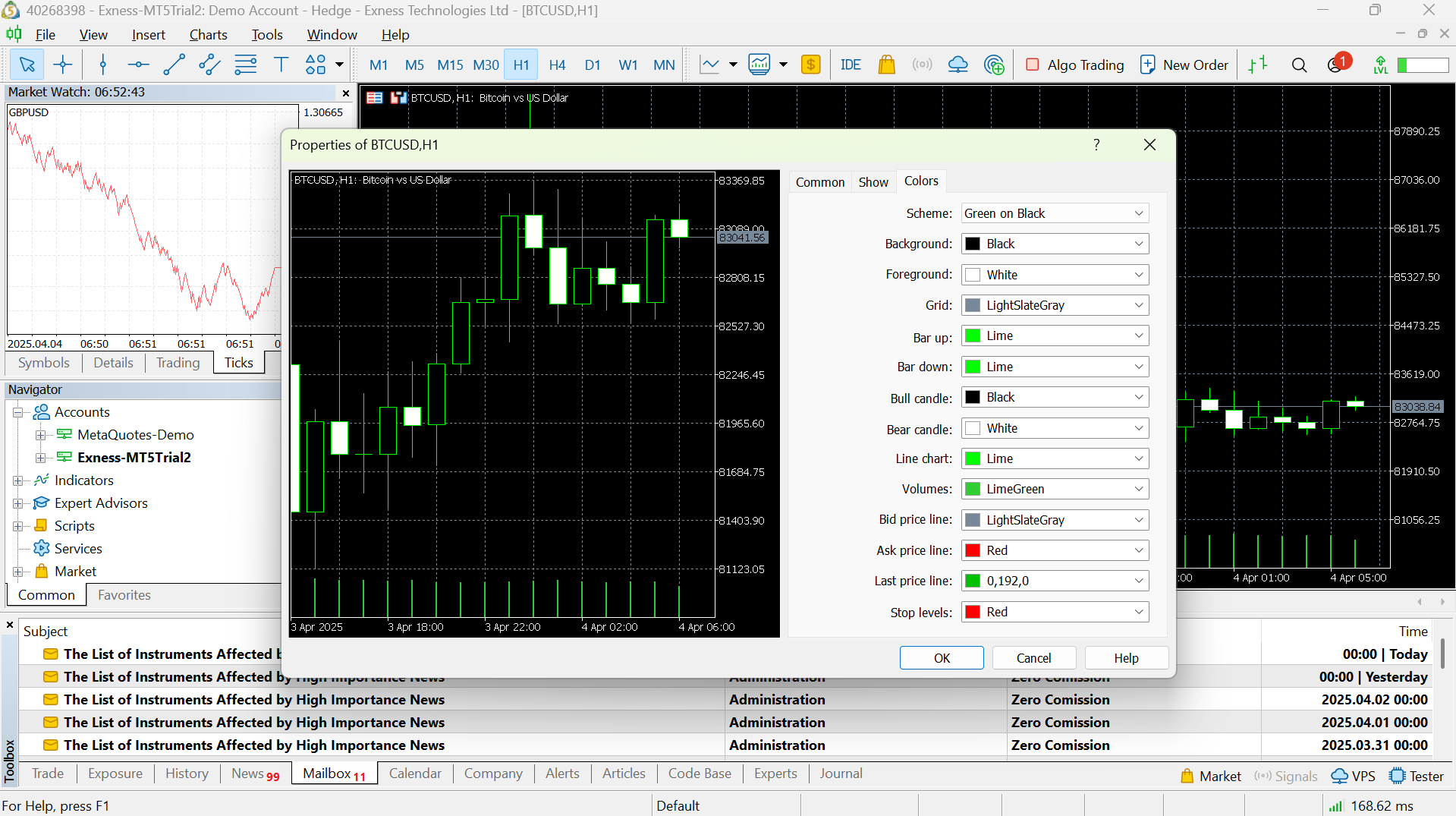Activate the crosshair tool
Viewport: 1456px width, 816px height.
coord(63,65)
